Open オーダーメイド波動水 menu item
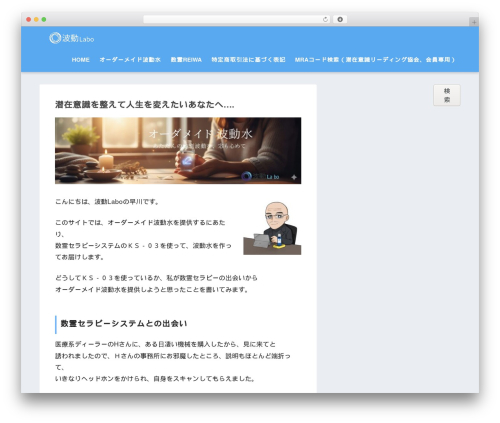The image size is (500, 423). click(130, 60)
